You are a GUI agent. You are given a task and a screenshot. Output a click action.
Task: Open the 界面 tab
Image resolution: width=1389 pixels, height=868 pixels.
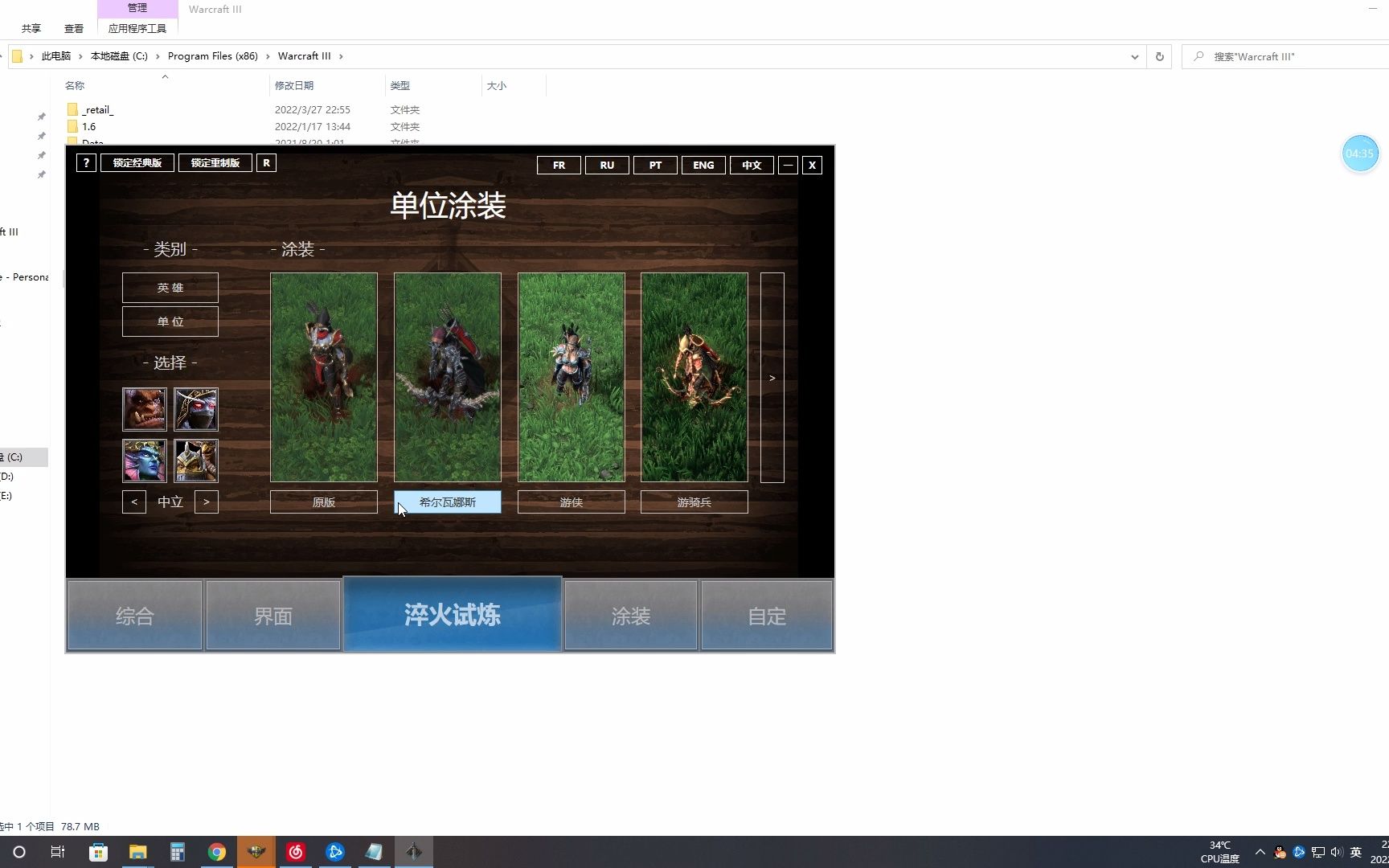coord(273,616)
